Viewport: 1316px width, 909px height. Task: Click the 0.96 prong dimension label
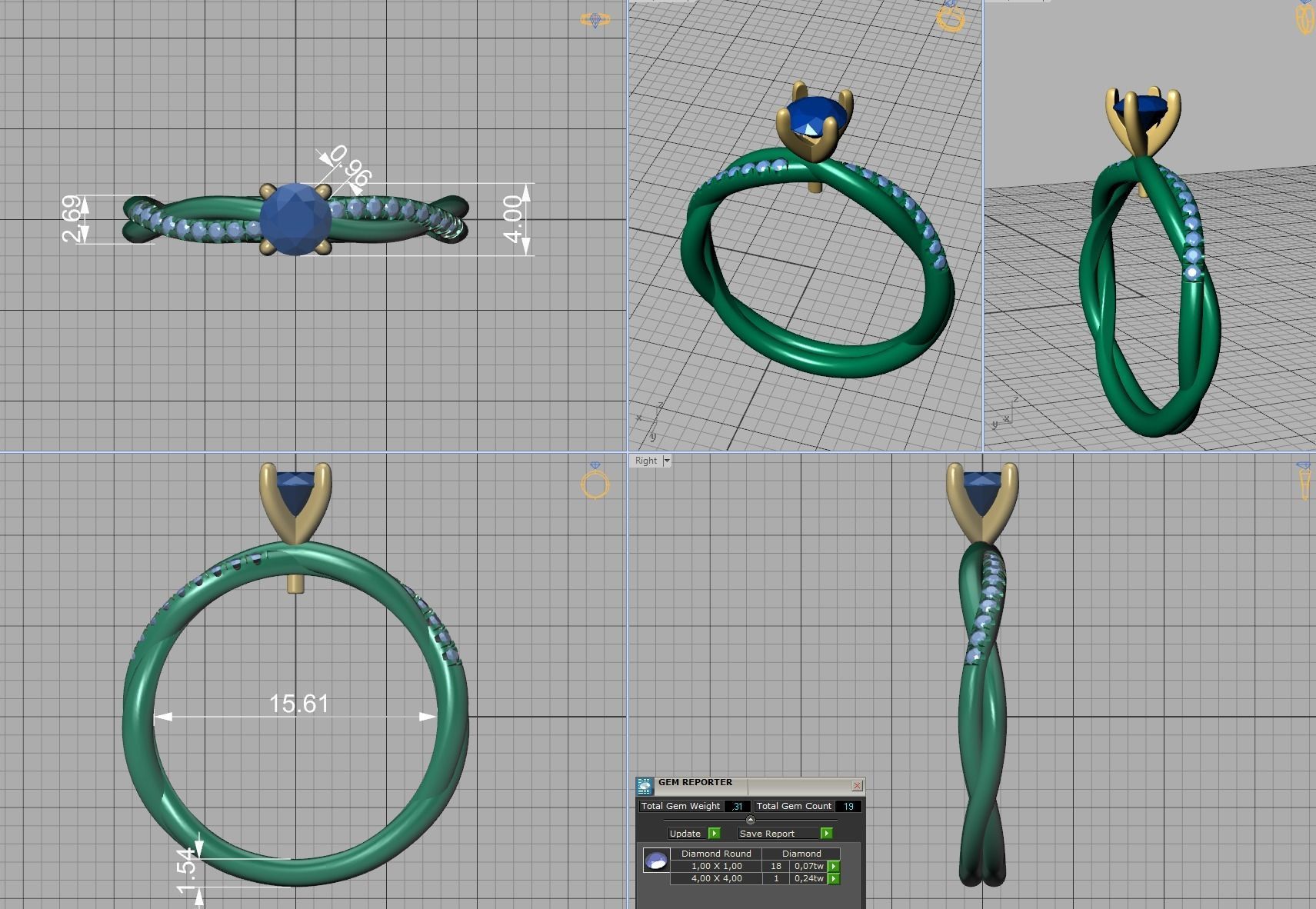(351, 167)
